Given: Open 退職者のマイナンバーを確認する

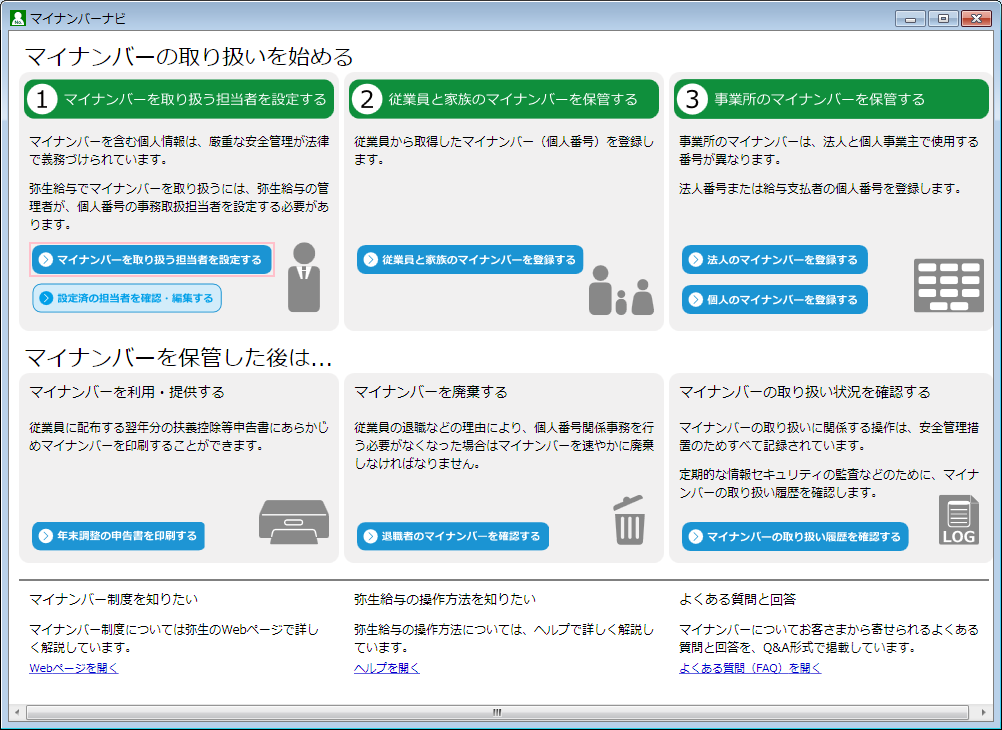Looking at the screenshot, I should click(x=452, y=536).
